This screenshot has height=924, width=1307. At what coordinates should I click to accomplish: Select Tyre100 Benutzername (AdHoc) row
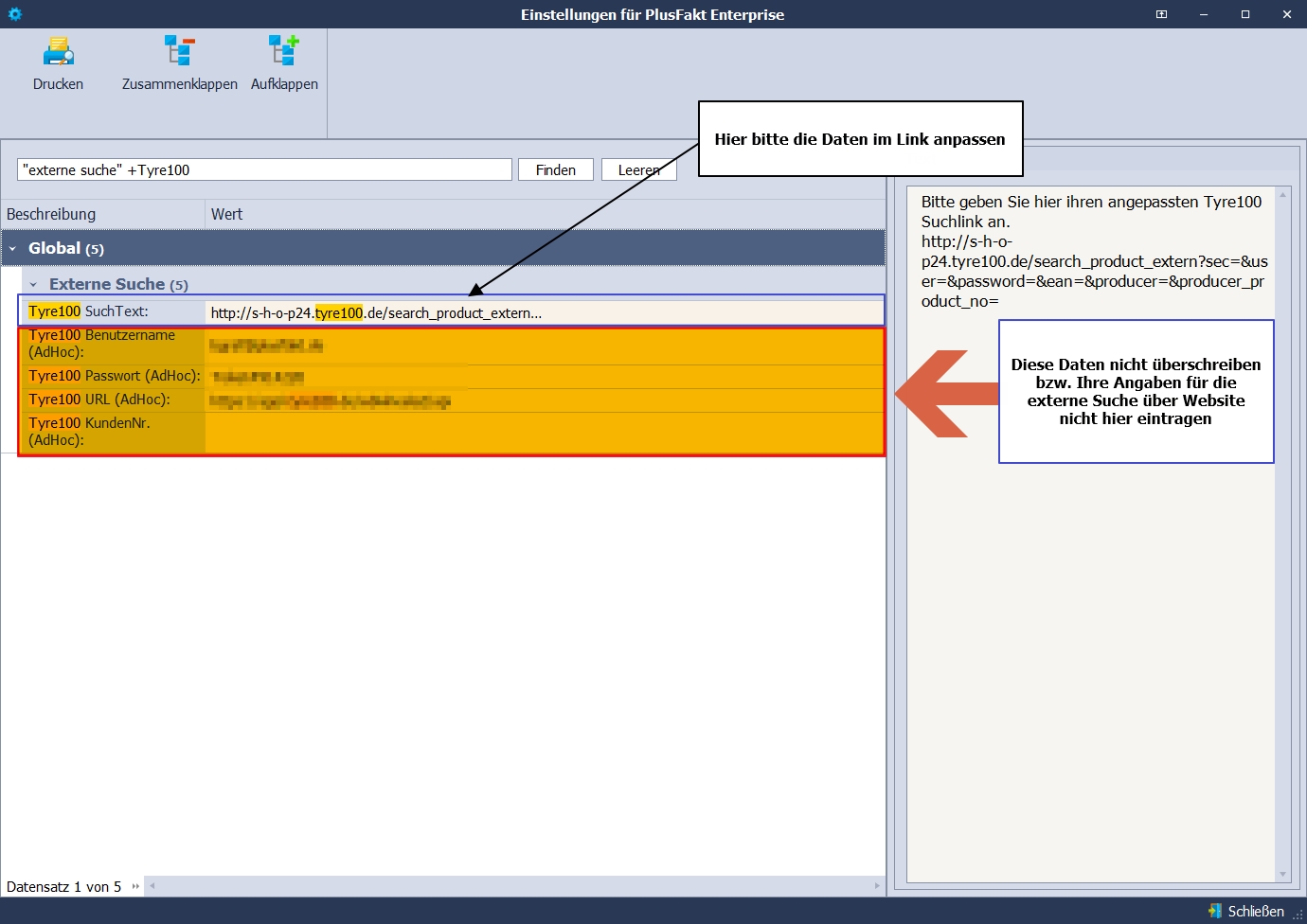tap(112, 344)
